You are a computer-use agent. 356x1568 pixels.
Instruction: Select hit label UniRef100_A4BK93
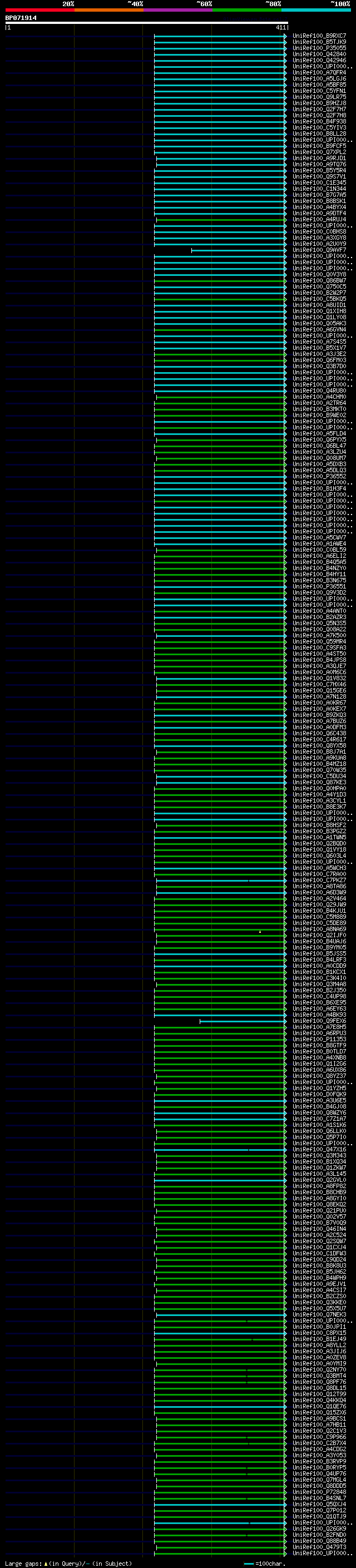tap(319, 1015)
